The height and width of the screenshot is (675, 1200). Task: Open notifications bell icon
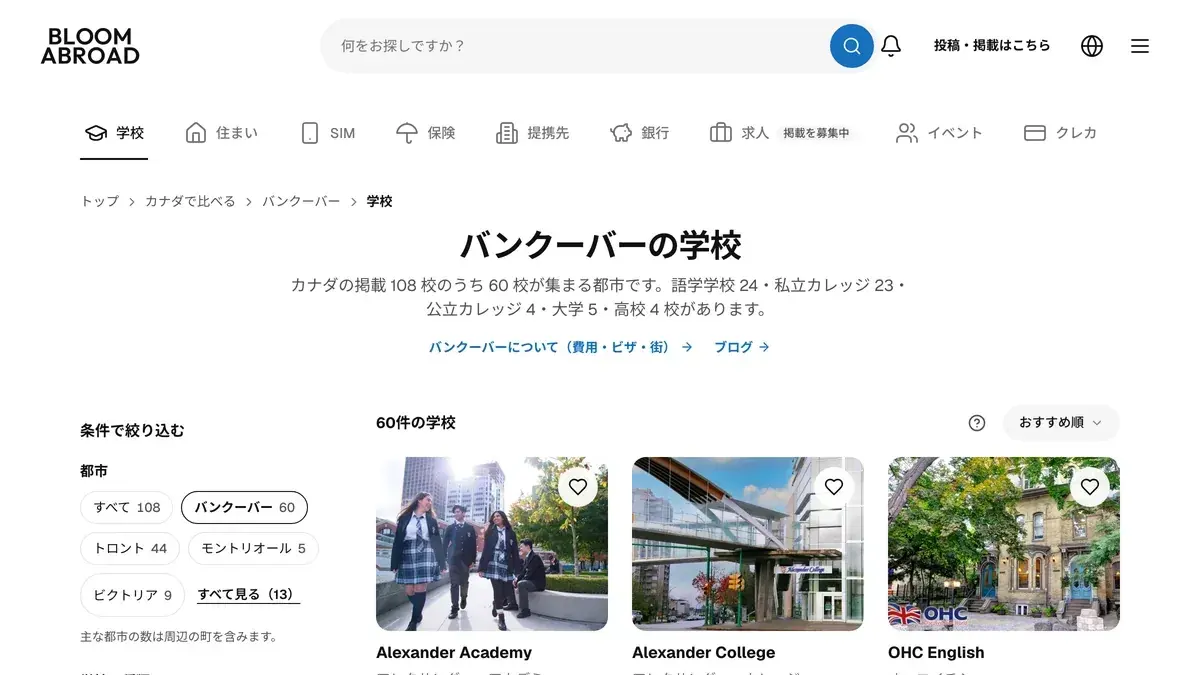(x=891, y=46)
